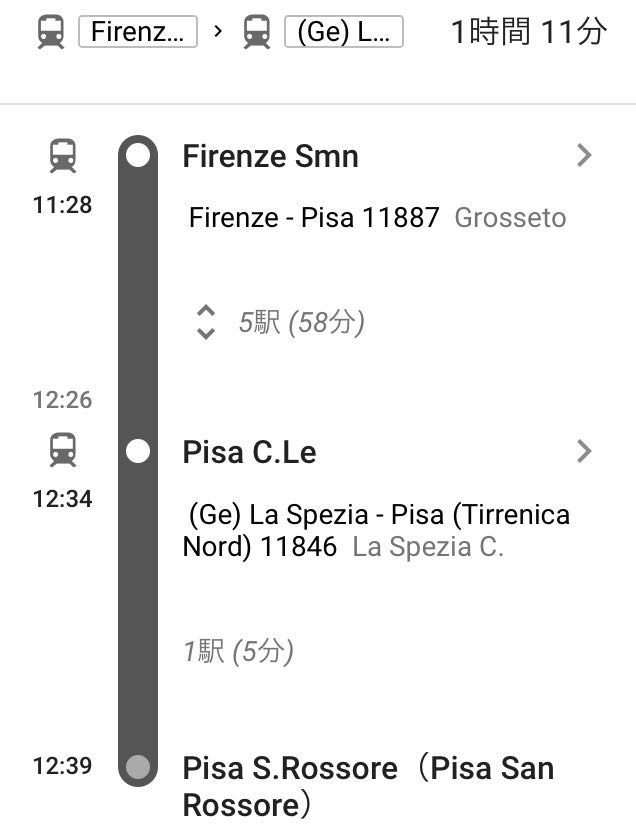636x824 pixels.
Task: Click the small arrow between route chips
Action: pyautogui.click(x=218, y=32)
